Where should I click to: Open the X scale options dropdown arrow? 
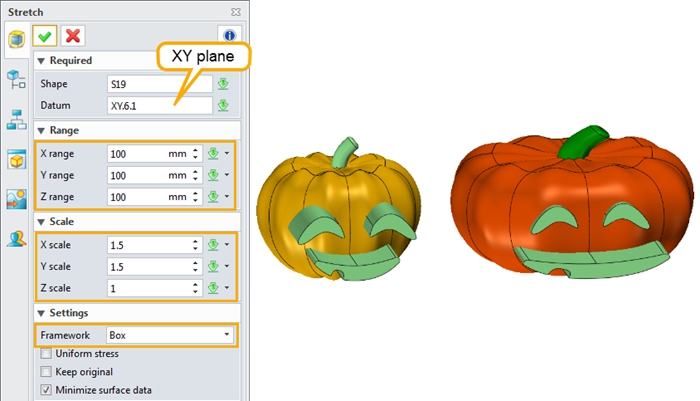227,245
